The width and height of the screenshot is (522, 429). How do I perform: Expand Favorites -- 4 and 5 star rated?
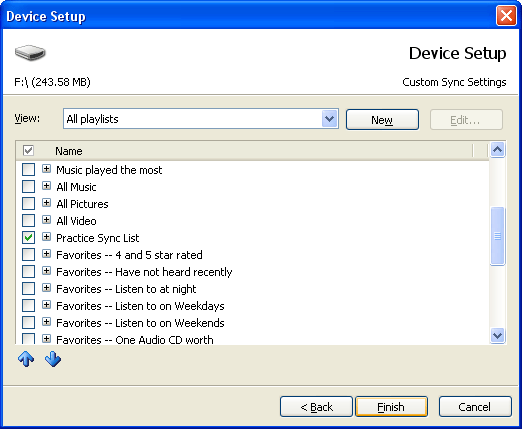pos(46,254)
